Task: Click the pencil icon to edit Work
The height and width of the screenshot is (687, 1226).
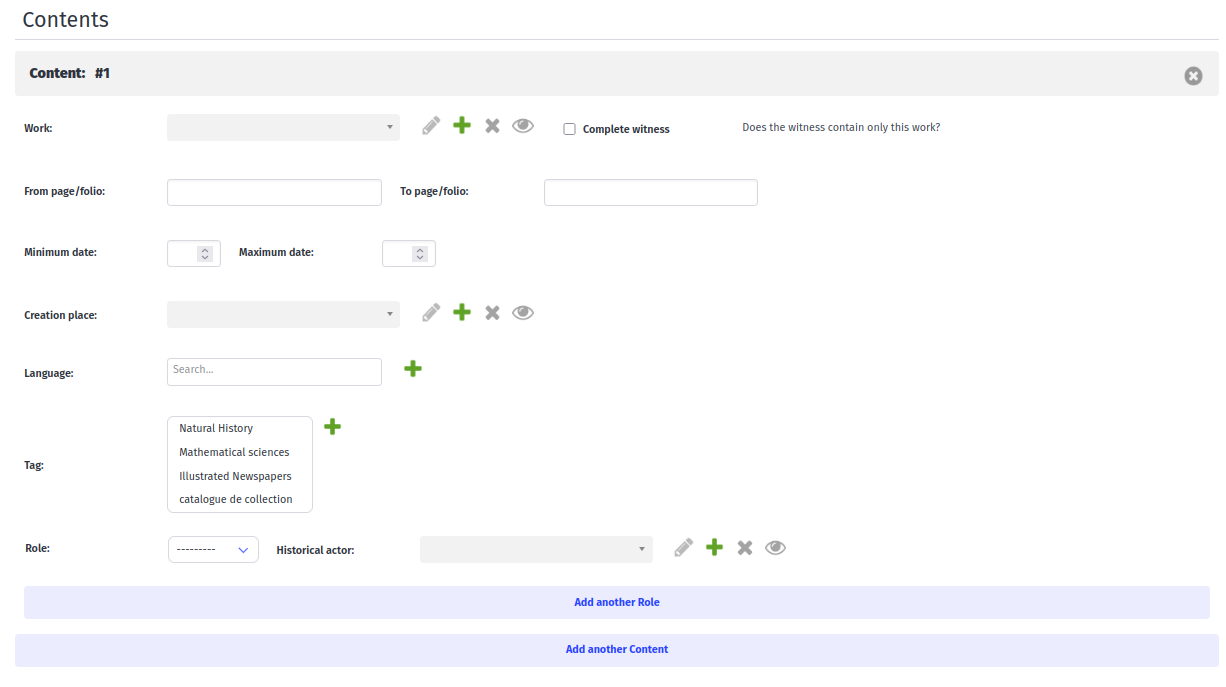Action: pos(430,125)
